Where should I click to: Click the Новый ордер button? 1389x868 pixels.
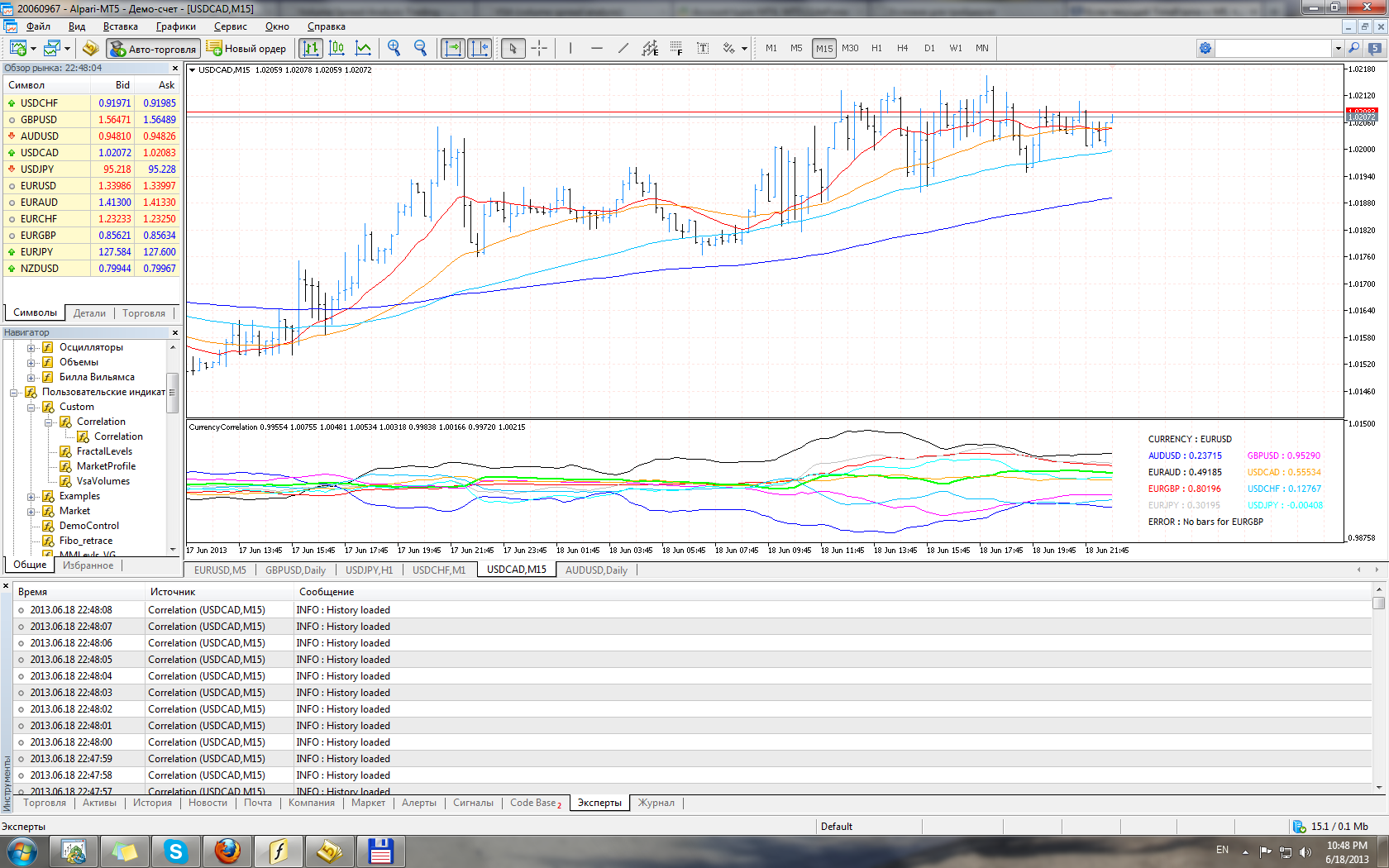pyautogui.click(x=246, y=49)
